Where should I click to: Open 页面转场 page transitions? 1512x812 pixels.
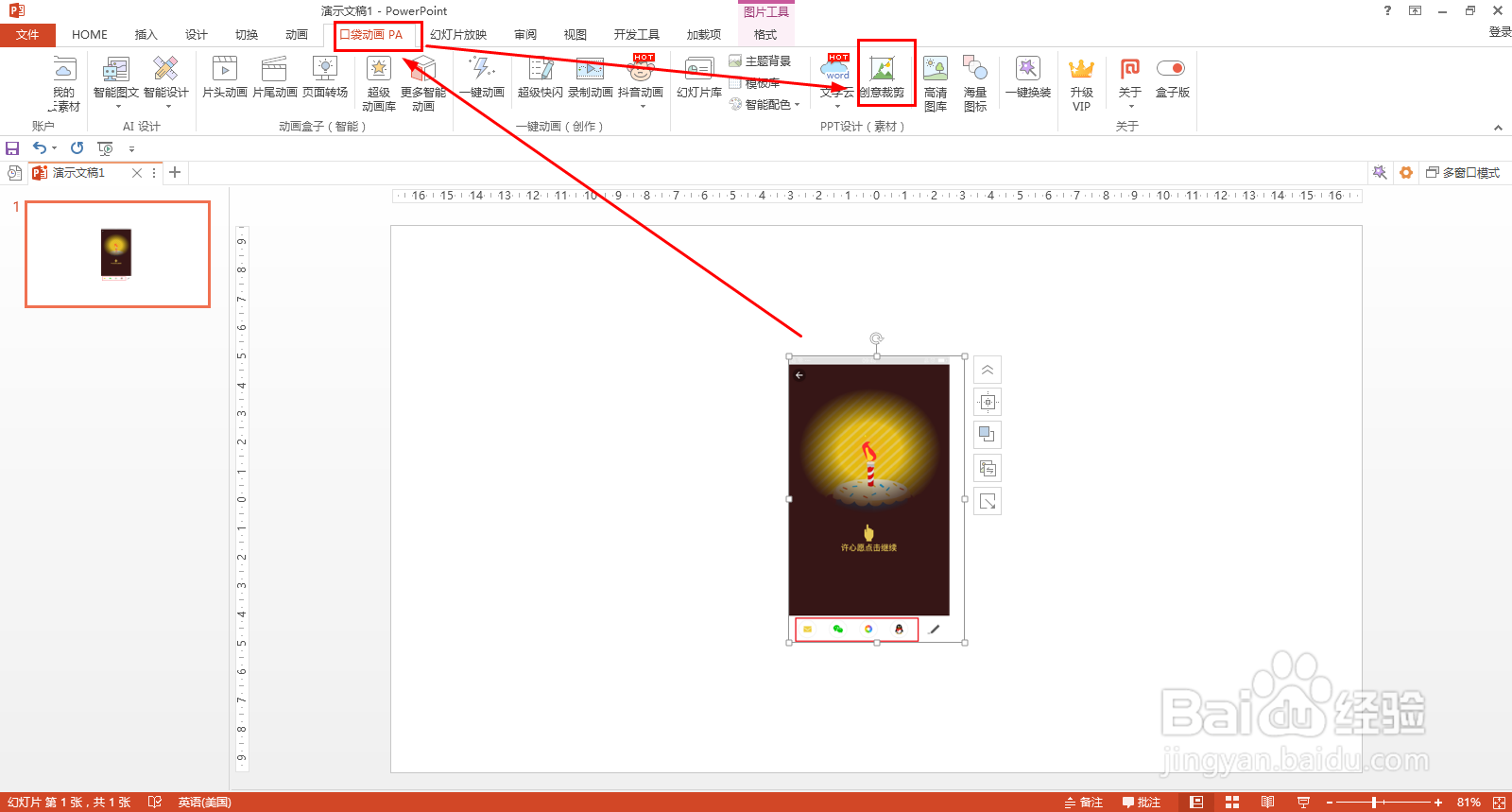tap(325, 78)
